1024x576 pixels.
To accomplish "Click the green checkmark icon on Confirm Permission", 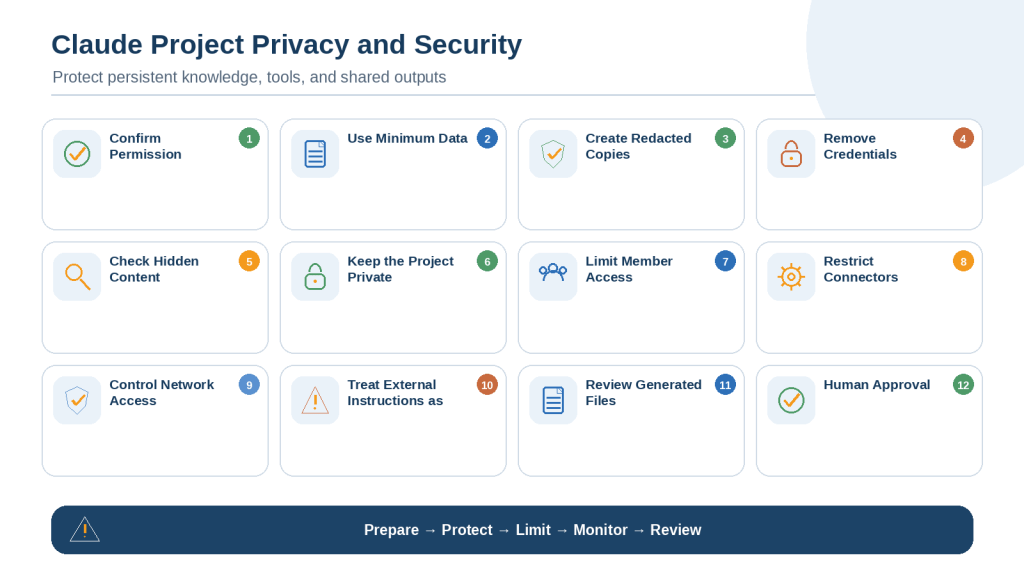I will [77, 154].
